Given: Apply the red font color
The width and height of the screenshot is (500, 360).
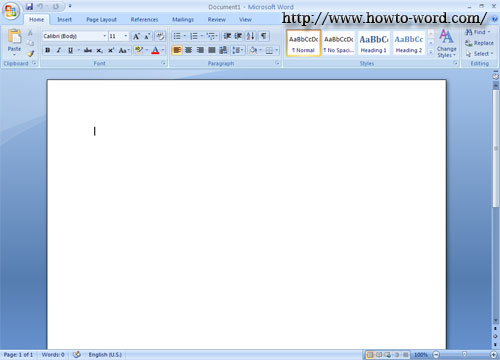Looking at the screenshot, I should pyautogui.click(x=155, y=50).
